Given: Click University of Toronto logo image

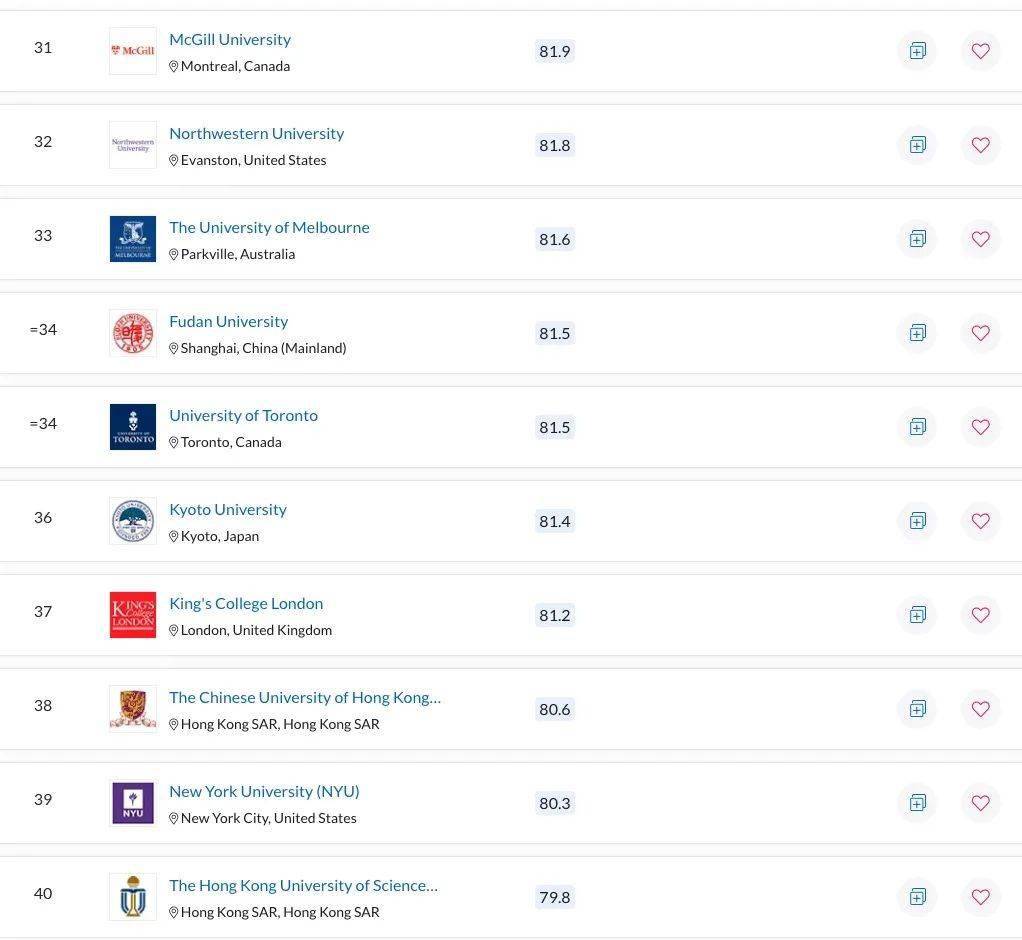Looking at the screenshot, I should pyautogui.click(x=133, y=427).
